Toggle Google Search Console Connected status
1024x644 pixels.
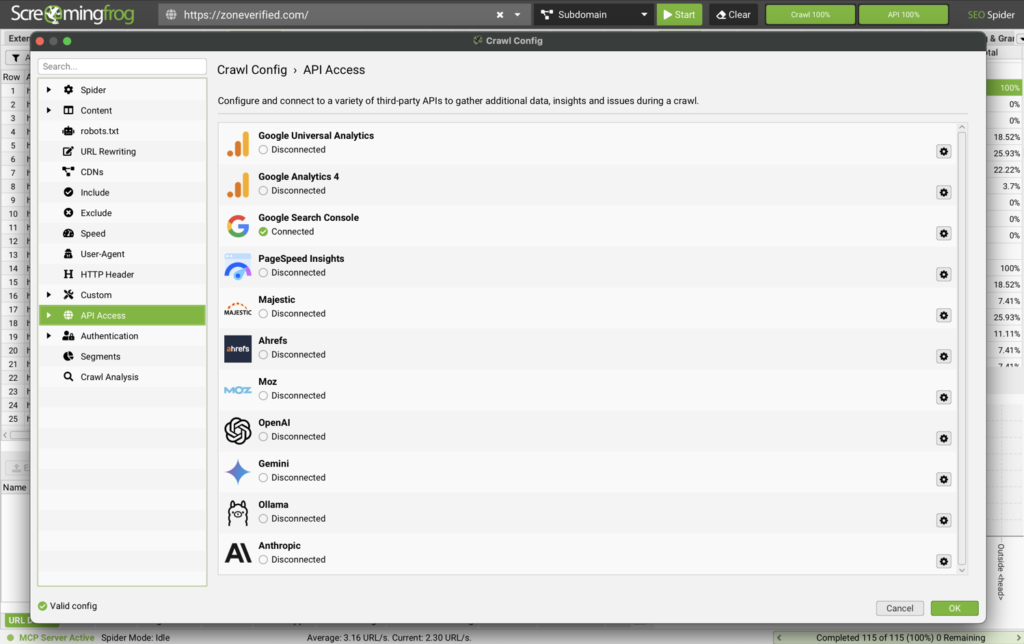coord(263,232)
